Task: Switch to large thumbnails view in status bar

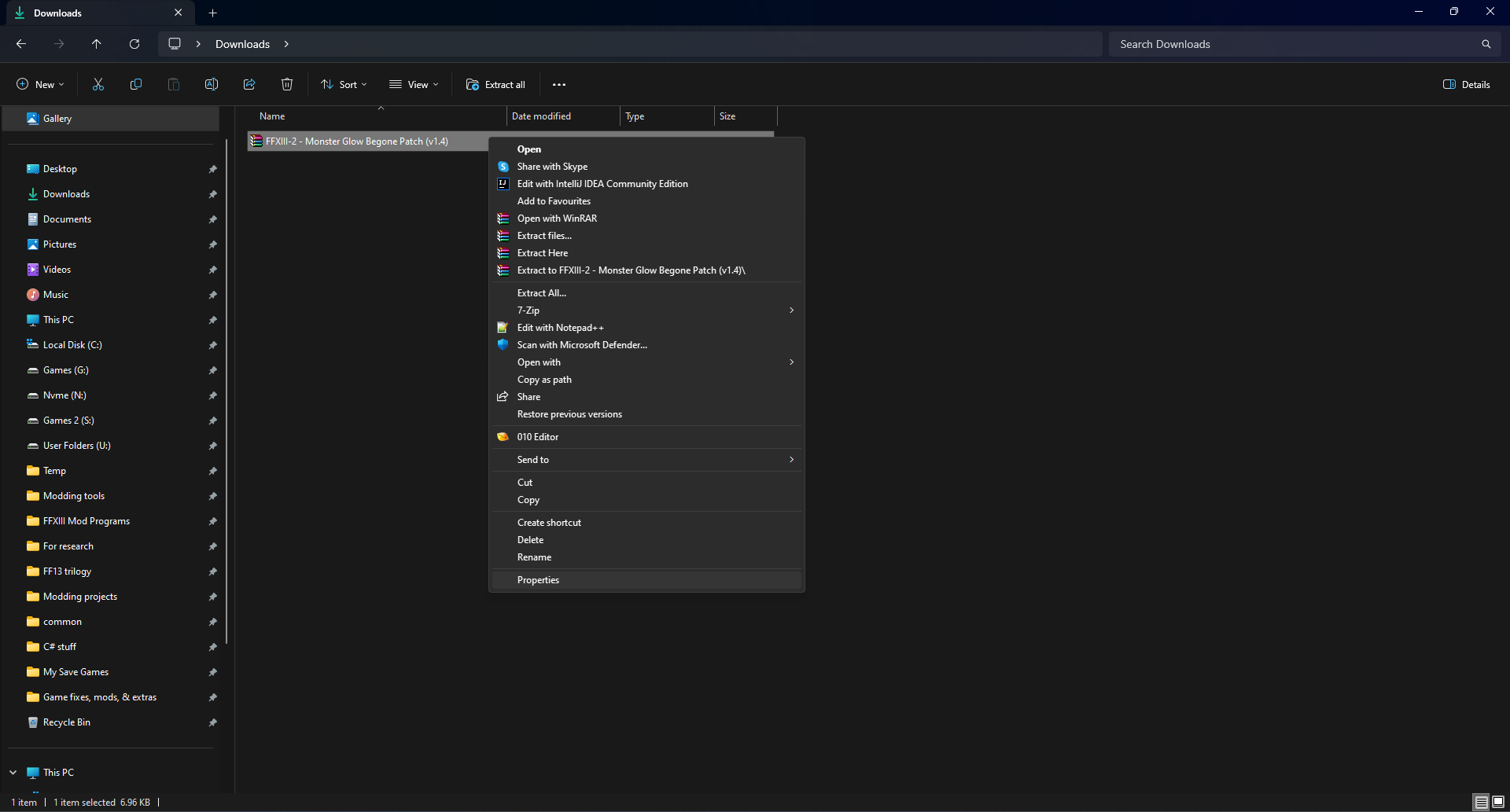Action: click(1498, 802)
